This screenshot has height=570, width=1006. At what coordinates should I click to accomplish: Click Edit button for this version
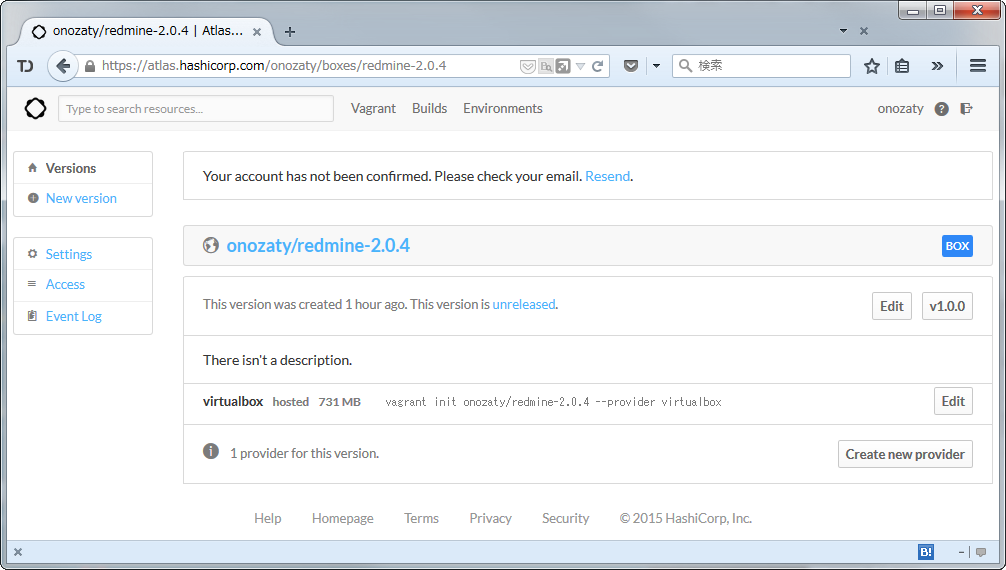click(x=891, y=306)
